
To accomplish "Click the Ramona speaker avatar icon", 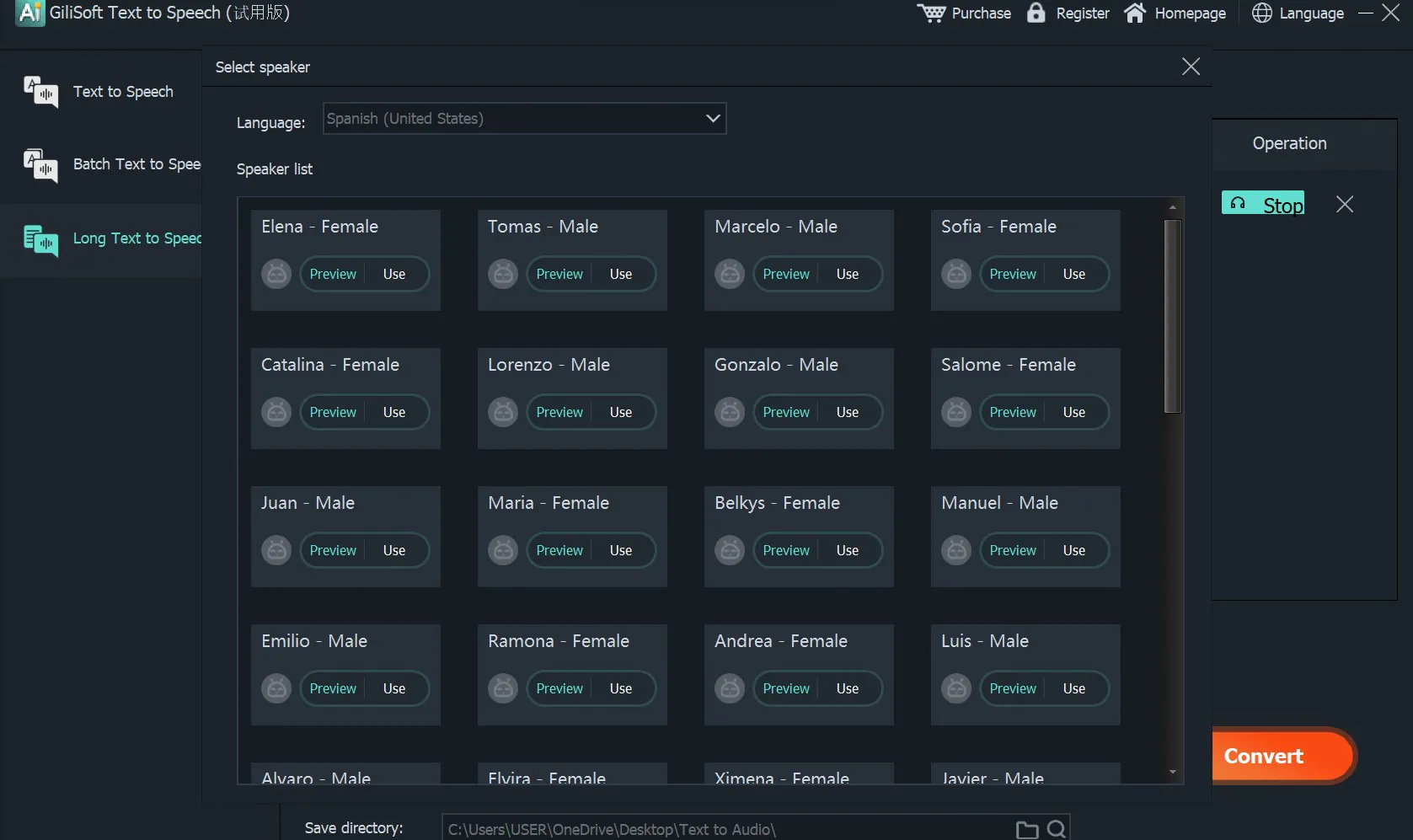I will click(x=503, y=688).
